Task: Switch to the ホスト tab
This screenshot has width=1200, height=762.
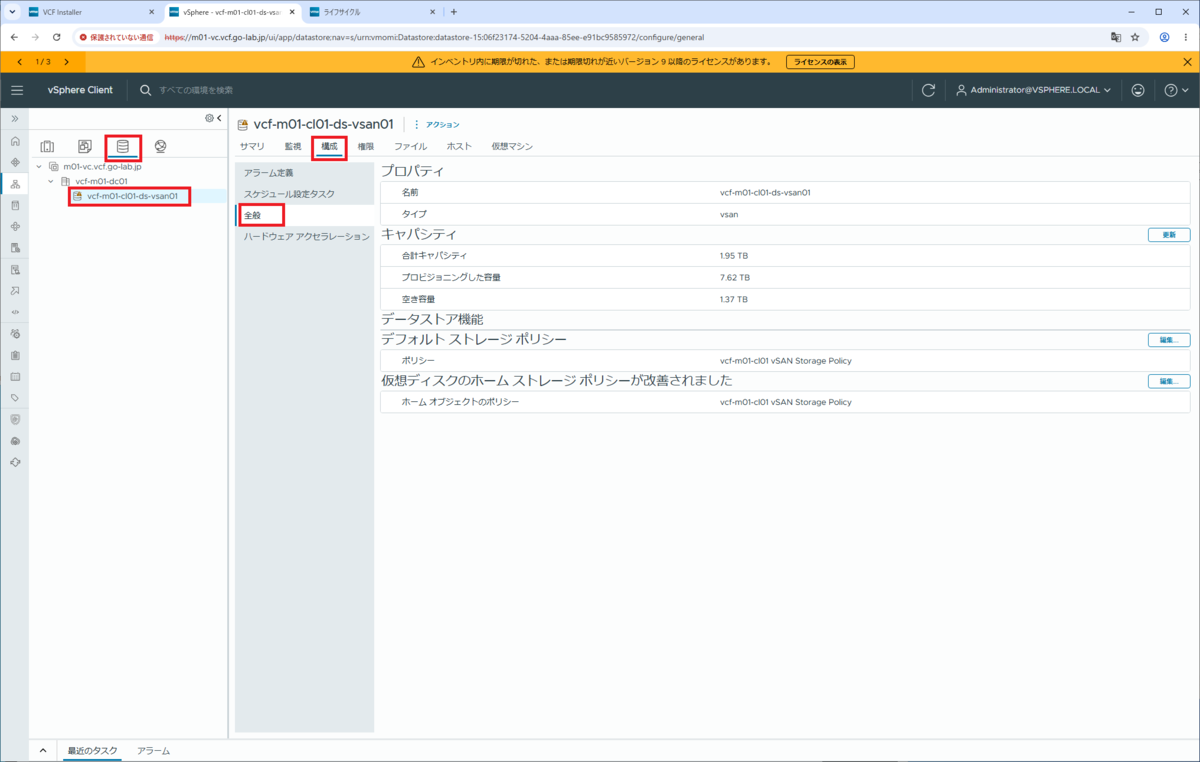Action: 459,147
